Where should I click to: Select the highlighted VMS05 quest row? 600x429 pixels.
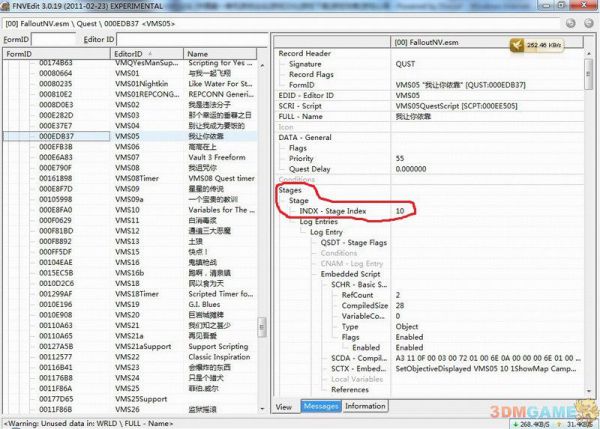pos(130,136)
